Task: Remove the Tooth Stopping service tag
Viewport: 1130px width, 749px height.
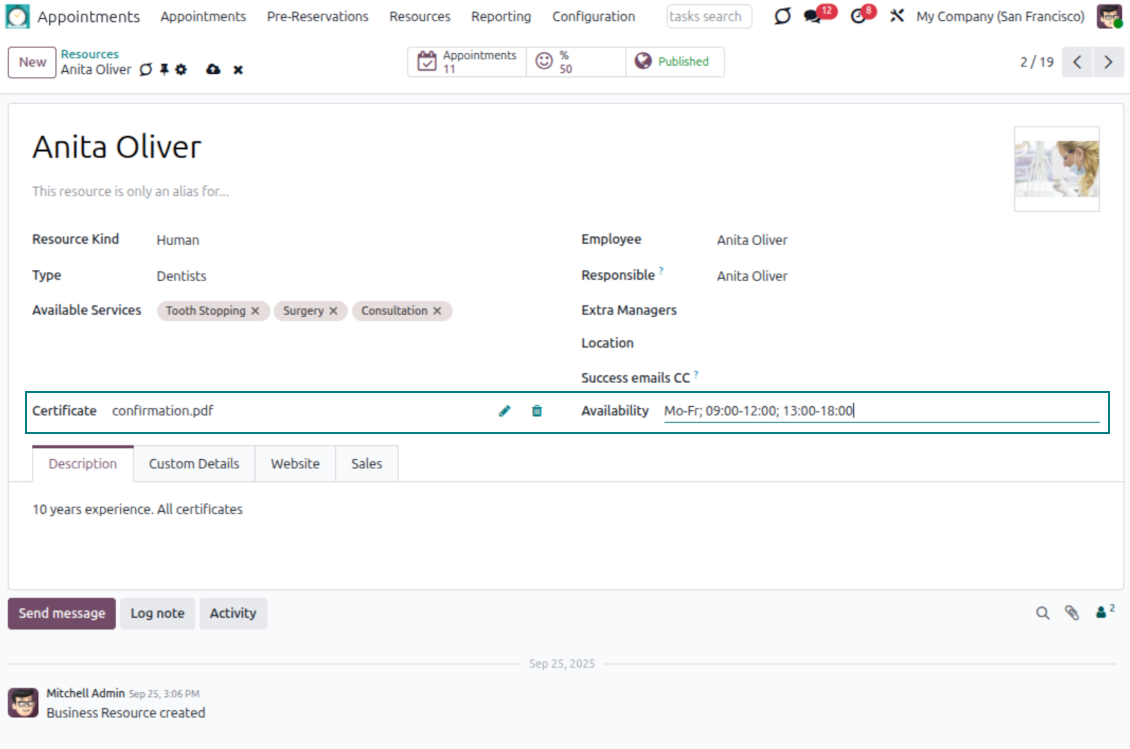Action: pos(255,311)
